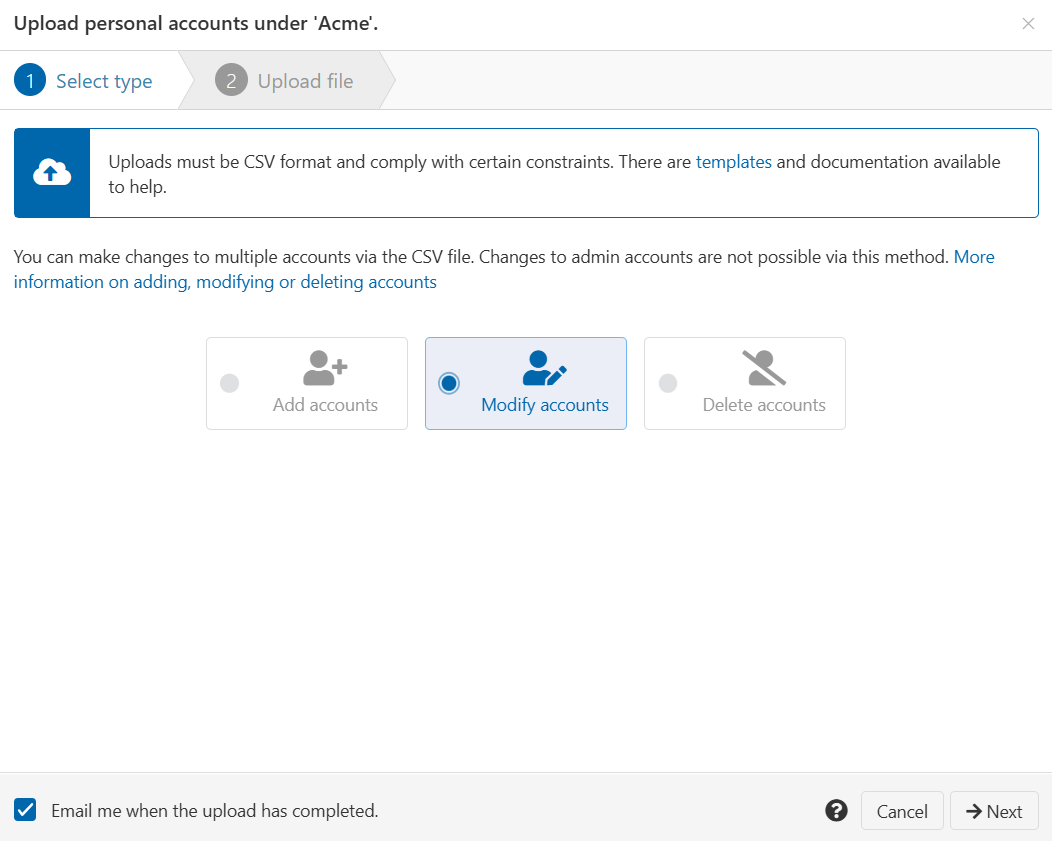Uncheck Email me when the upload has completed
Viewport: 1052px width, 841px height.
point(24,810)
